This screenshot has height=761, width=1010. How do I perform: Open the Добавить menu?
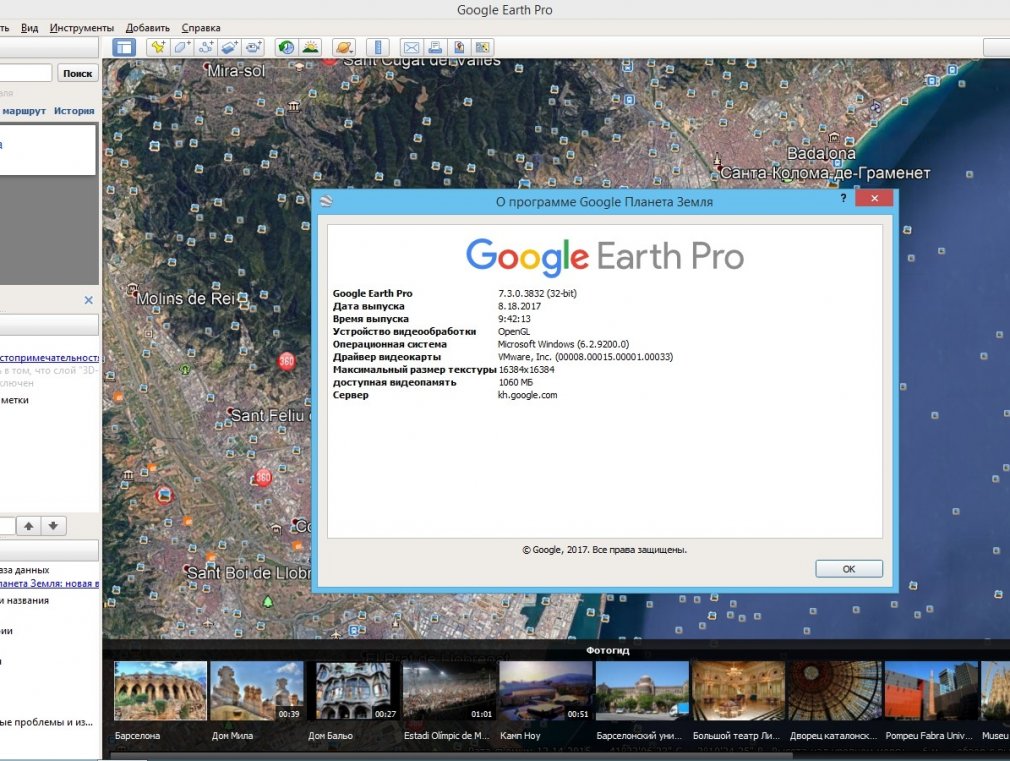pos(148,28)
